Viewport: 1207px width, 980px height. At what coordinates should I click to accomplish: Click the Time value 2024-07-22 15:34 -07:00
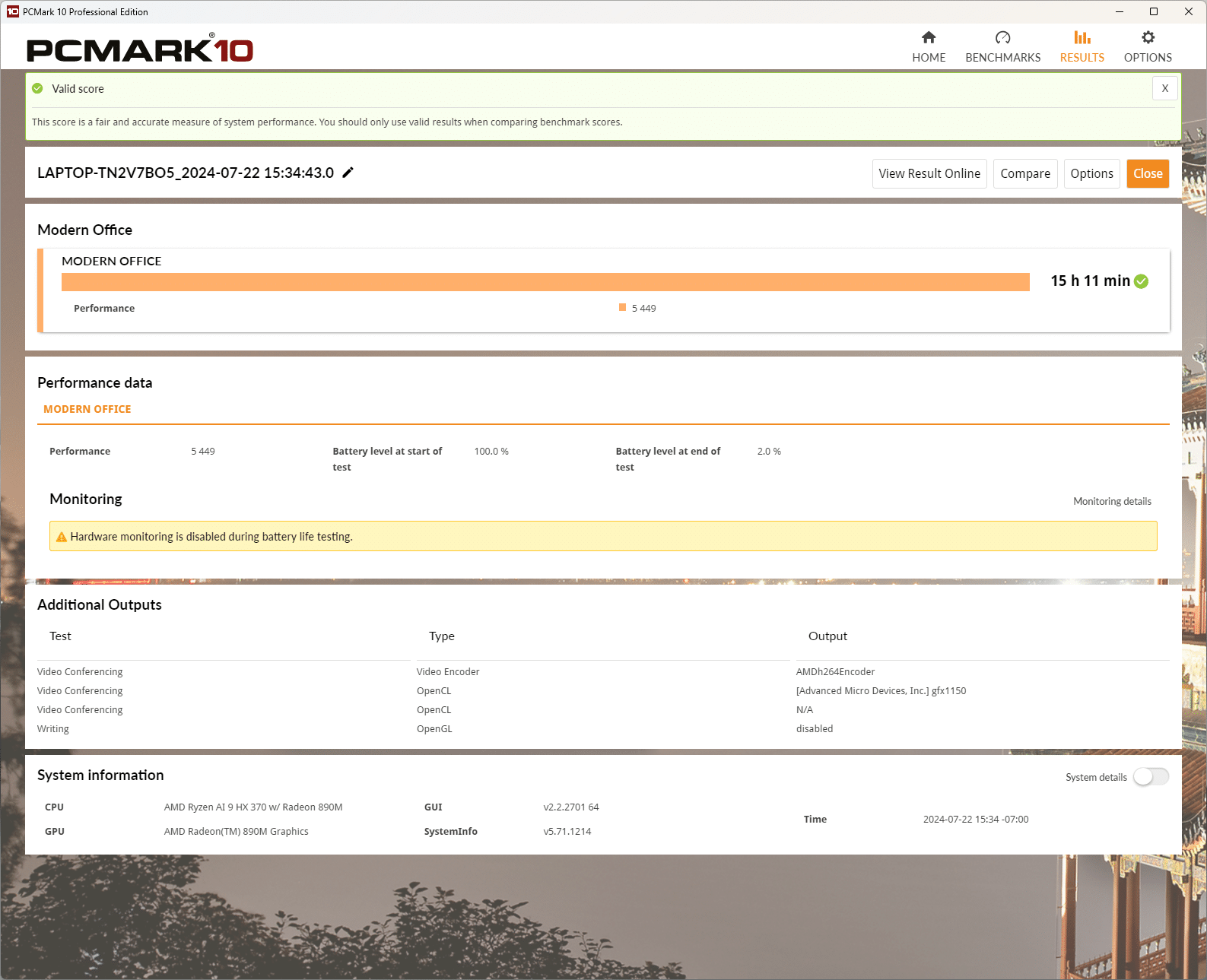tap(976, 819)
